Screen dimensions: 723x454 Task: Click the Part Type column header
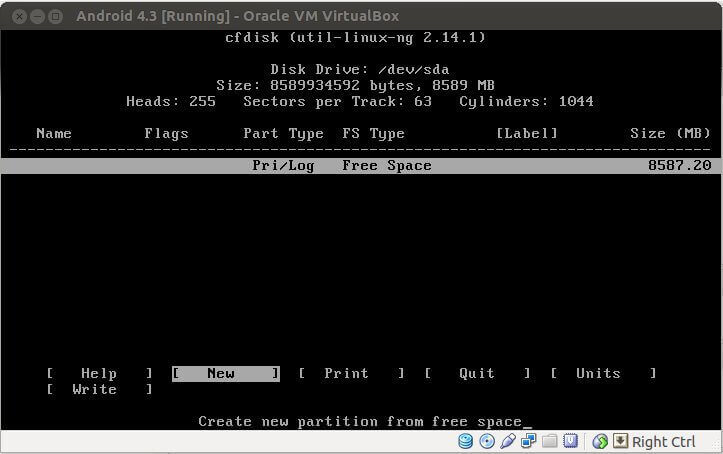[x=284, y=133]
